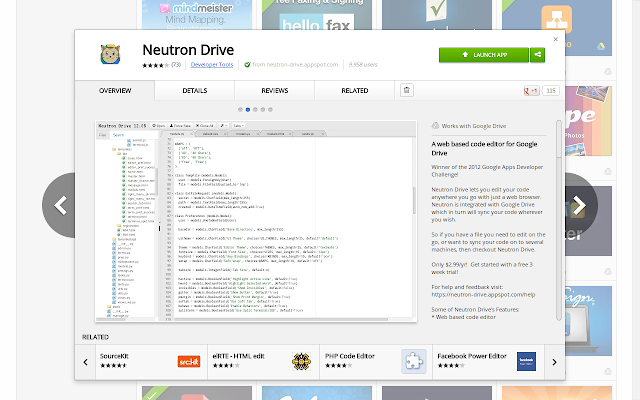Show previous related apps with left chevron
Viewport: 640px width, 400px height.
pos(85,362)
